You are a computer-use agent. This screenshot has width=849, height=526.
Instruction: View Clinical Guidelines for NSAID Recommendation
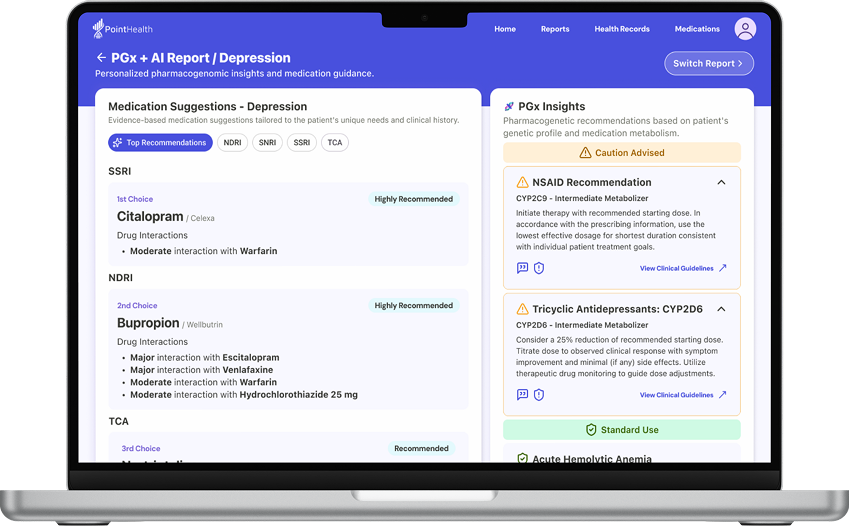[676, 268]
